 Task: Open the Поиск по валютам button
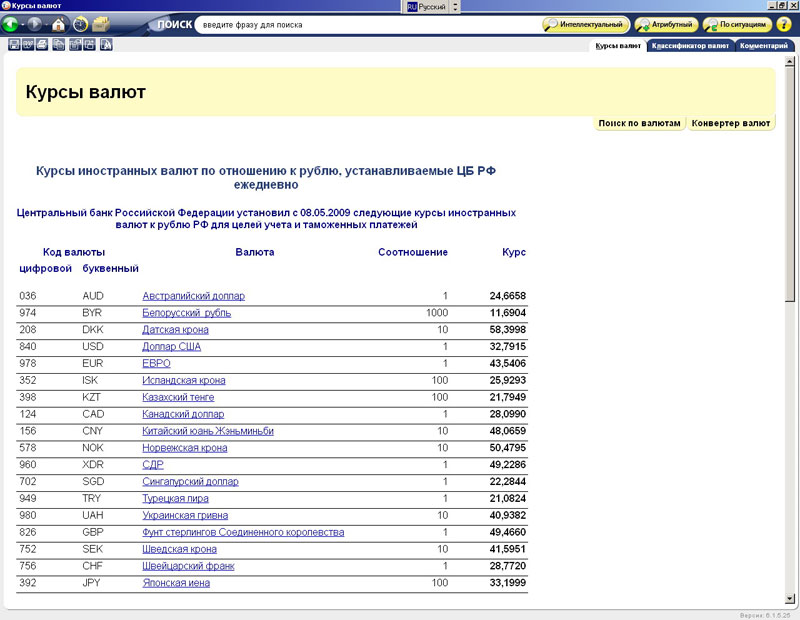pos(639,123)
